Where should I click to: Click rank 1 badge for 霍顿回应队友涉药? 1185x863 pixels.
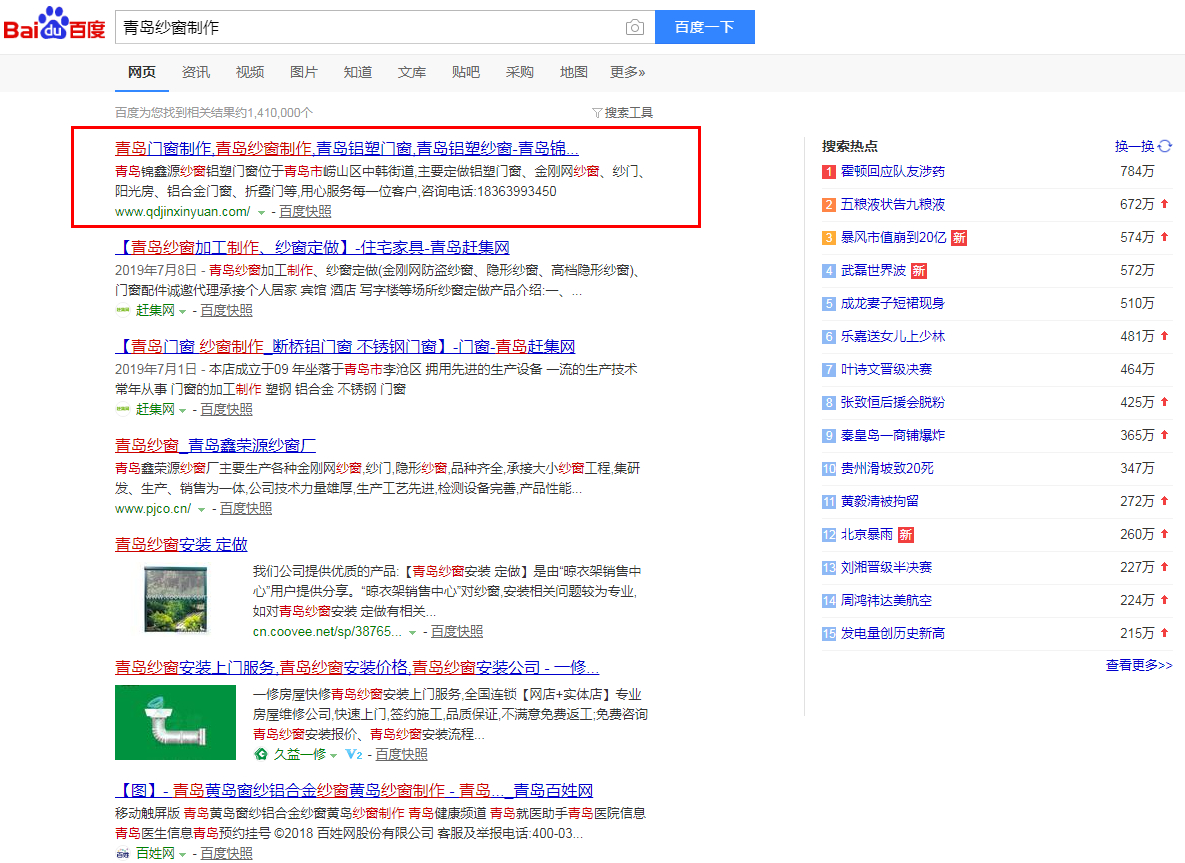[829, 172]
